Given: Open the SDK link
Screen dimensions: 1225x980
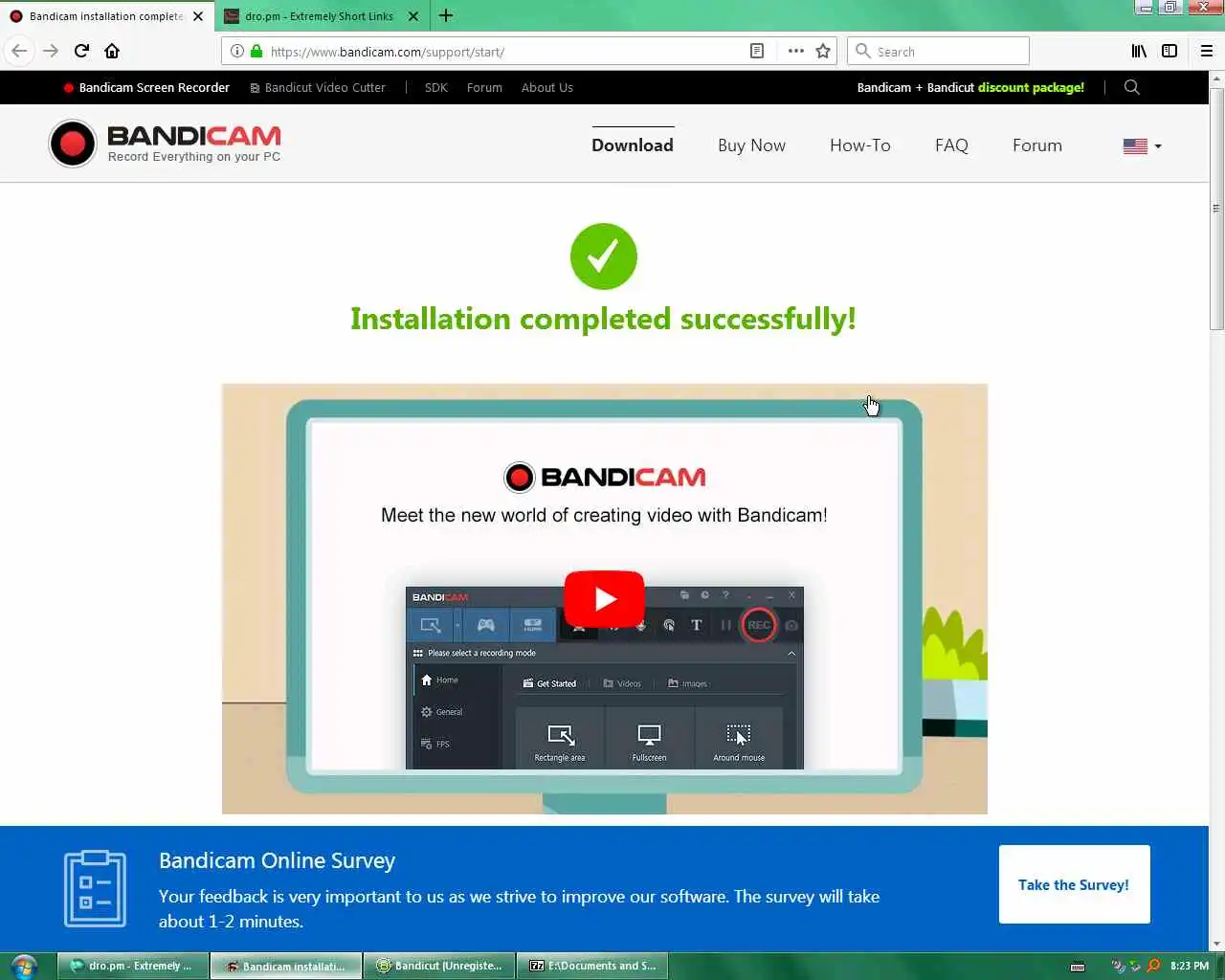Looking at the screenshot, I should (x=435, y=87).
